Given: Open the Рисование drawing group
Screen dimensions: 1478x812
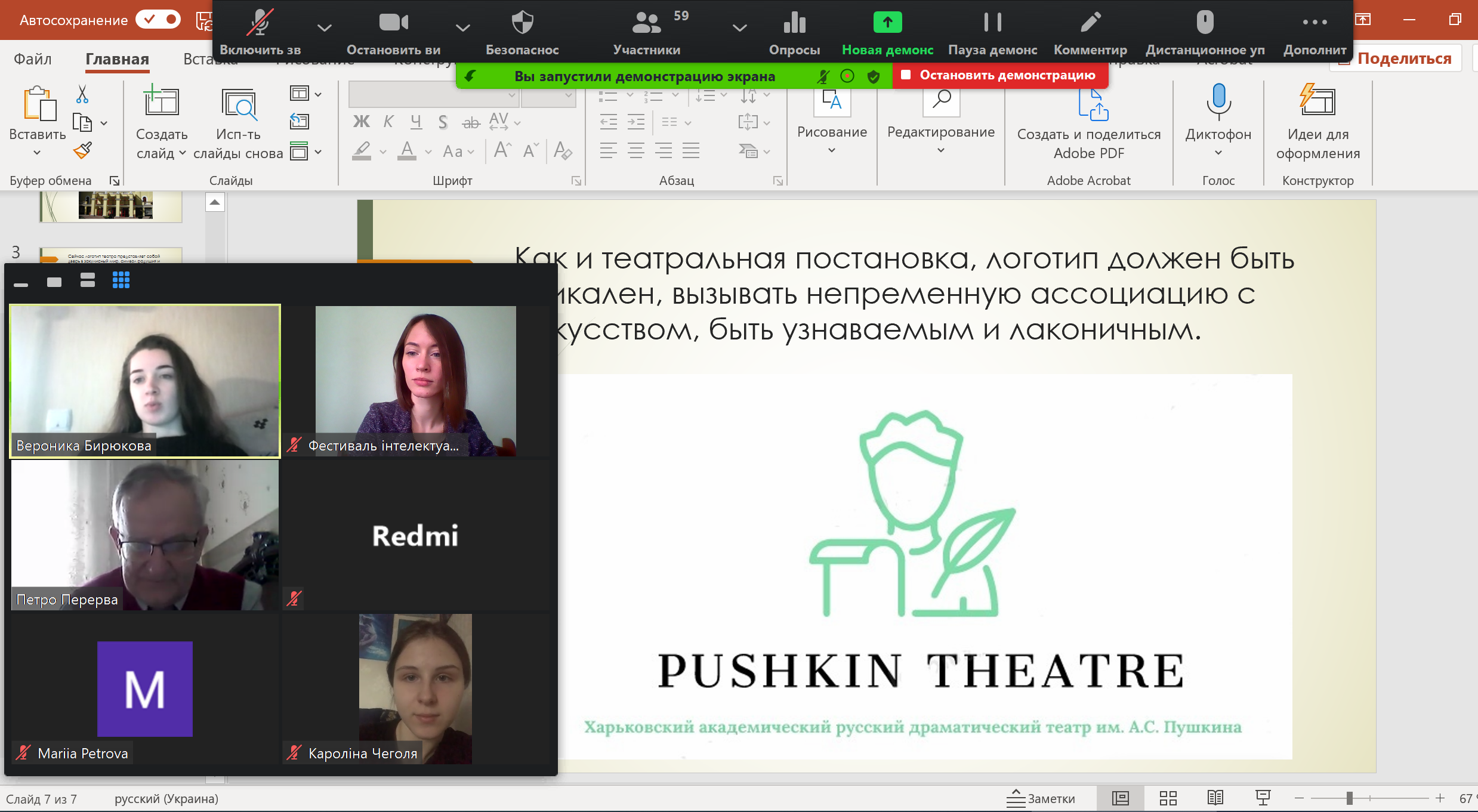Looking at the screenshot, I should click(x=832, y=121).
